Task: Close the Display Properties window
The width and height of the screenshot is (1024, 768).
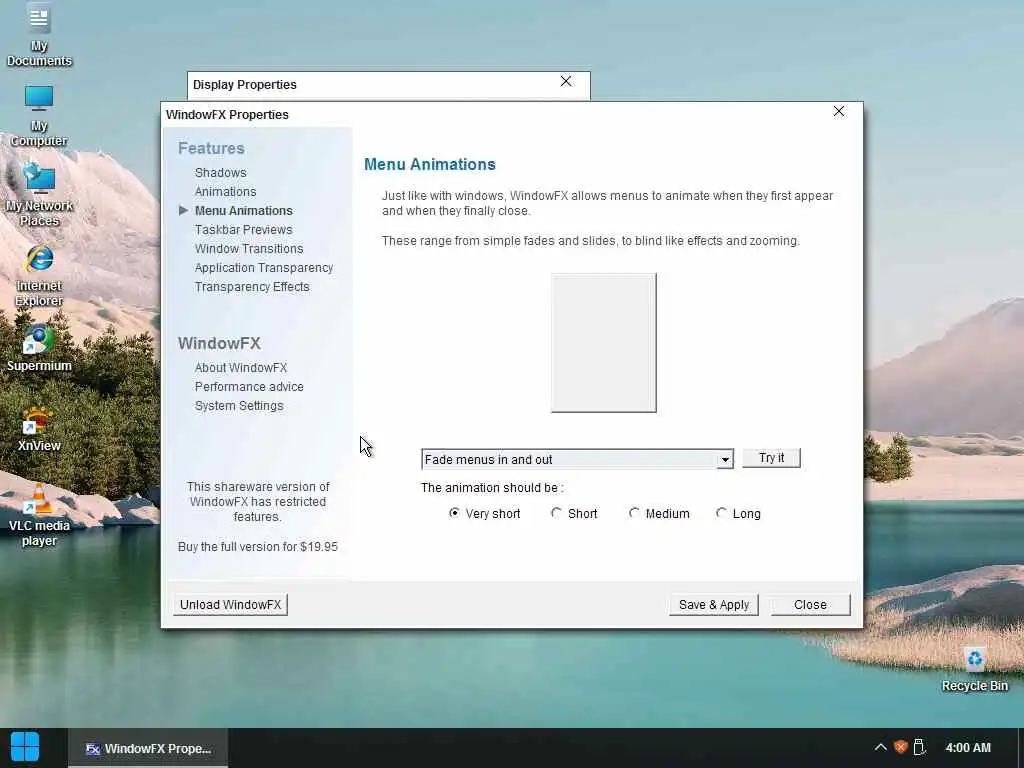Action: pyautogui.click(x=566, y=81)
